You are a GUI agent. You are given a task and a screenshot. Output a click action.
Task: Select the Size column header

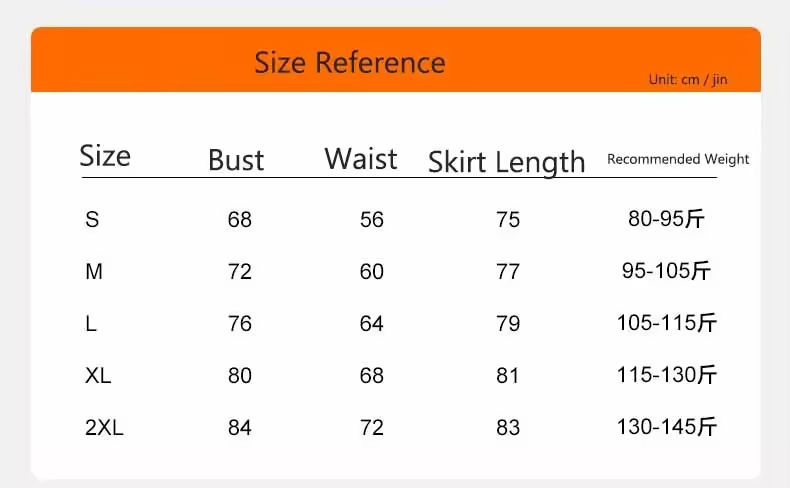pos(105,156)
